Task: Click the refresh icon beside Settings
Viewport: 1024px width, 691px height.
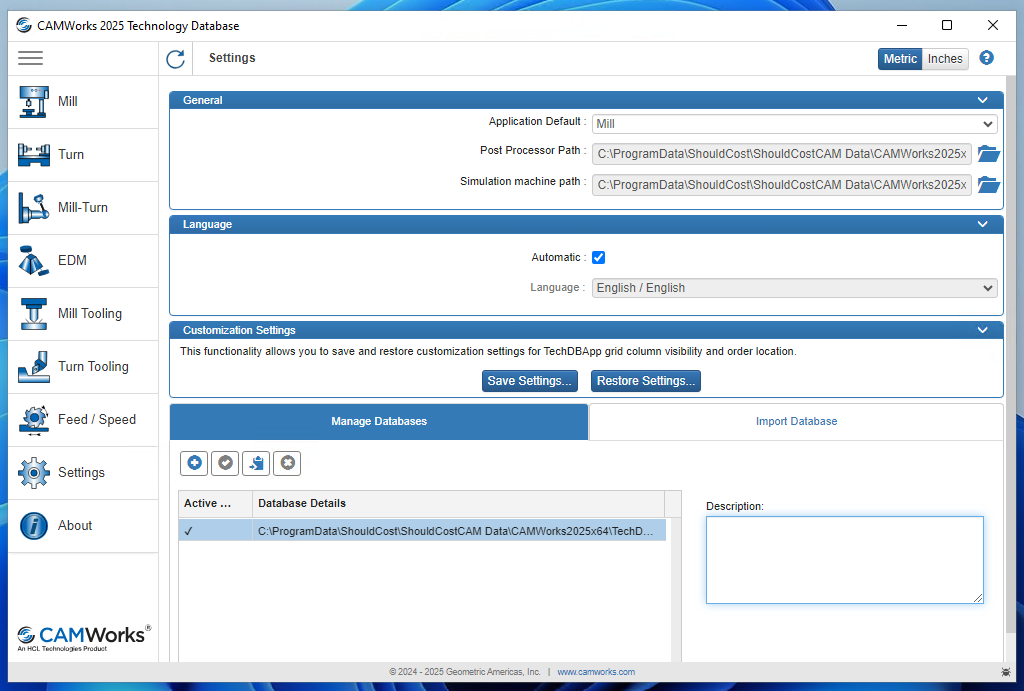Action: (175, 59)
